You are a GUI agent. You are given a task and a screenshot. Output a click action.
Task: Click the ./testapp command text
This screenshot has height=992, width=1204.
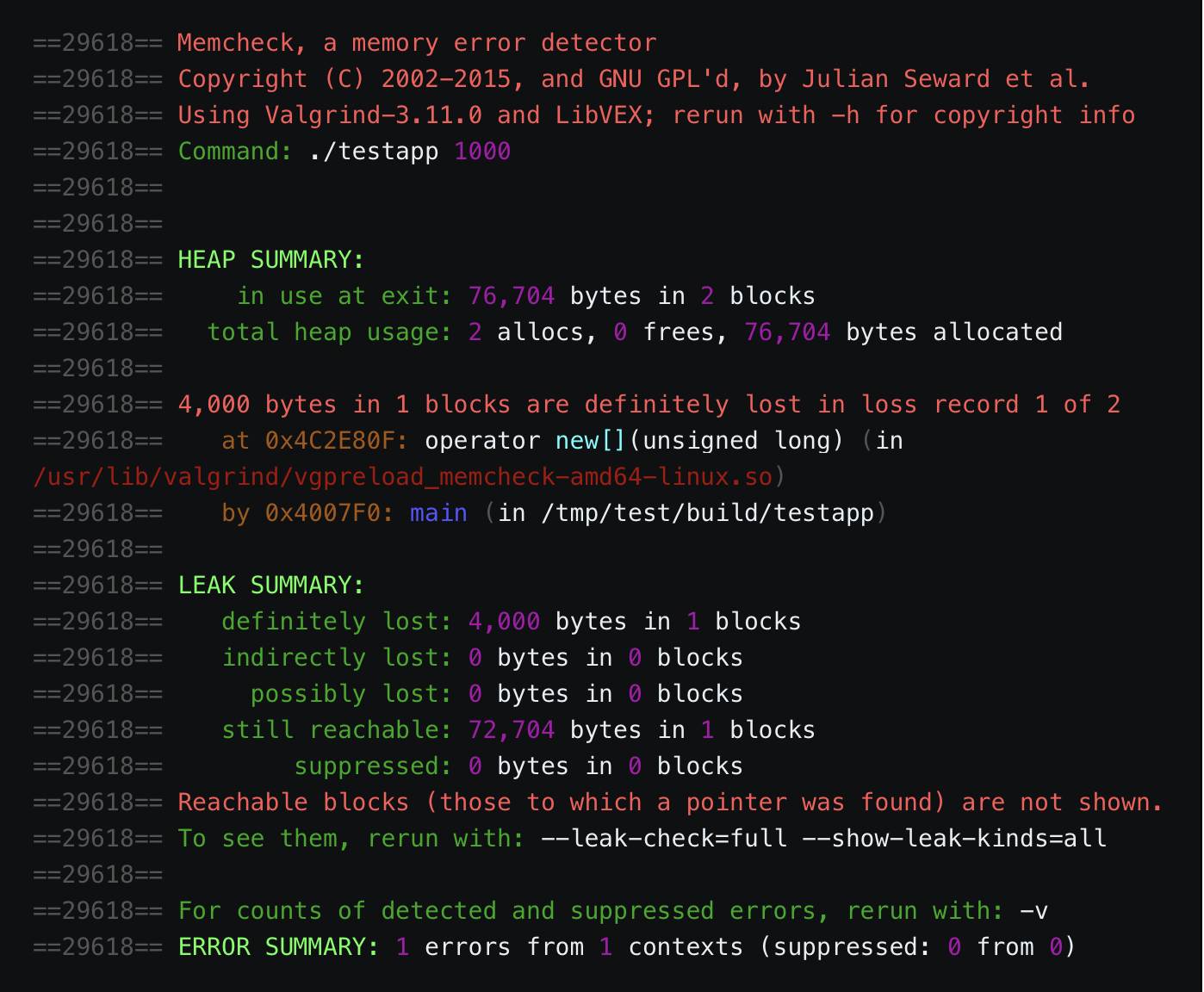(374, 152)
